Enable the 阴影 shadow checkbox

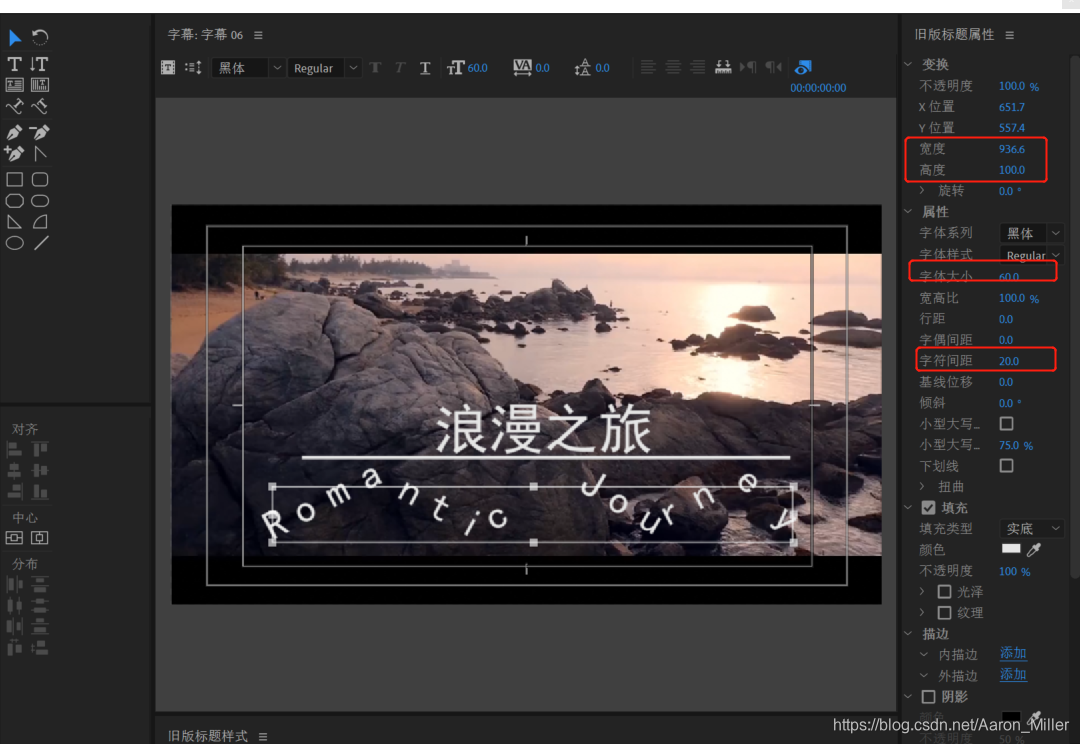(x=928, y=696)
